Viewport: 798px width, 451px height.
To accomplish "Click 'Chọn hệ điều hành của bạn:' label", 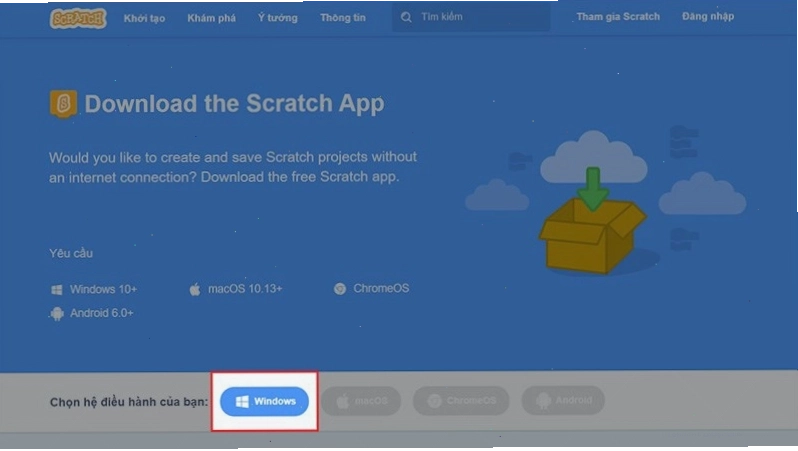I will click(129, 402).
